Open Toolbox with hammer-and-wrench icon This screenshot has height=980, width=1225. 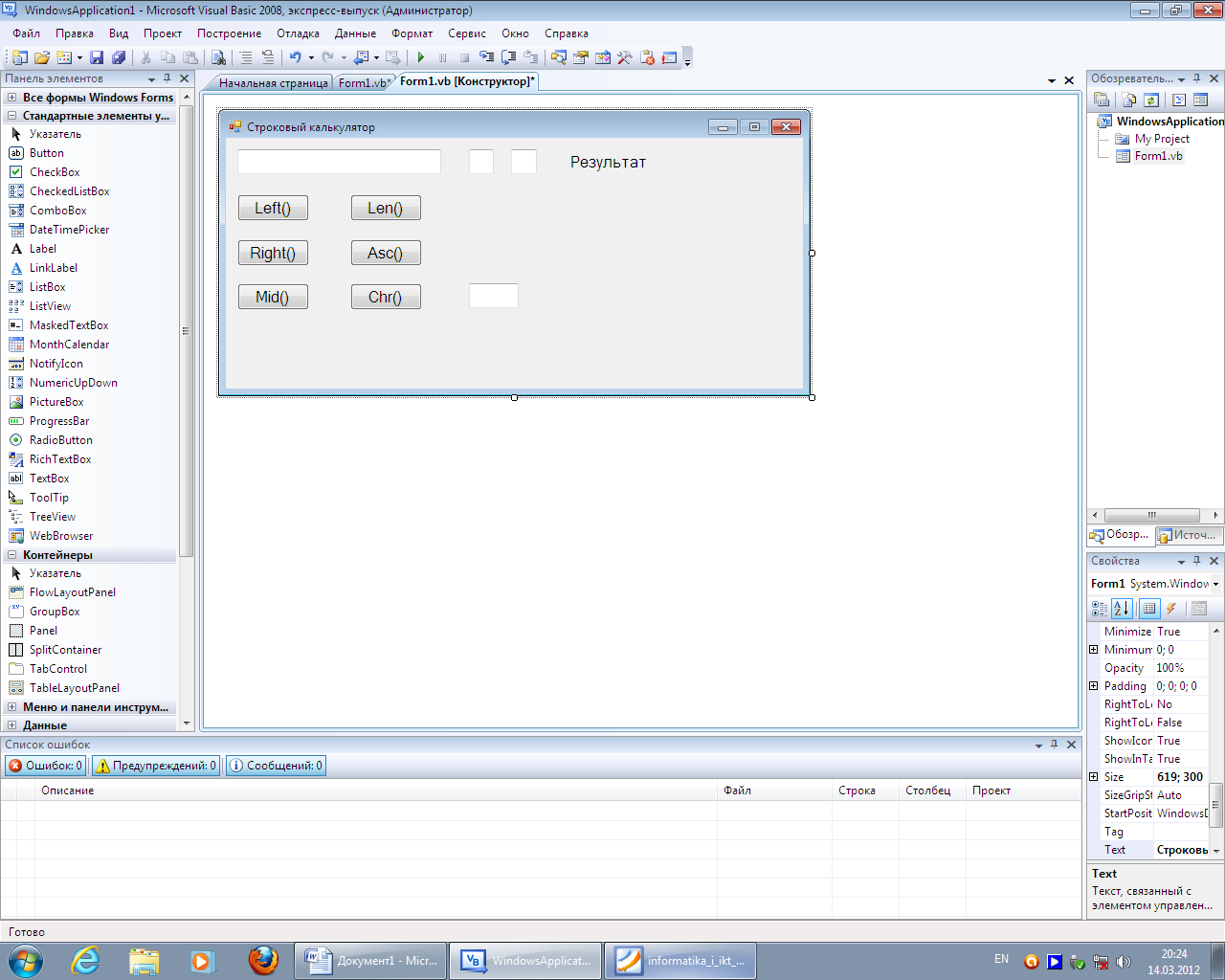click(625, 57)
